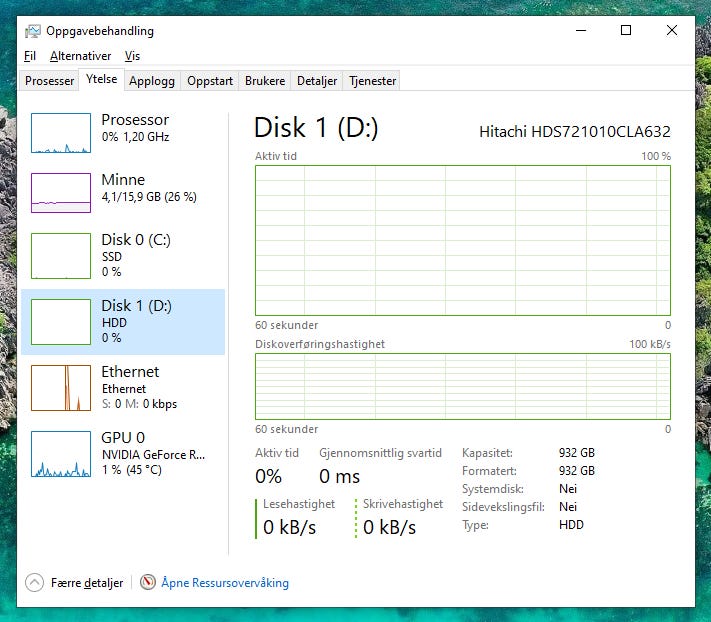
Task: Select the Prosessor performance graph thumbnail
Action: pos(61,133)
